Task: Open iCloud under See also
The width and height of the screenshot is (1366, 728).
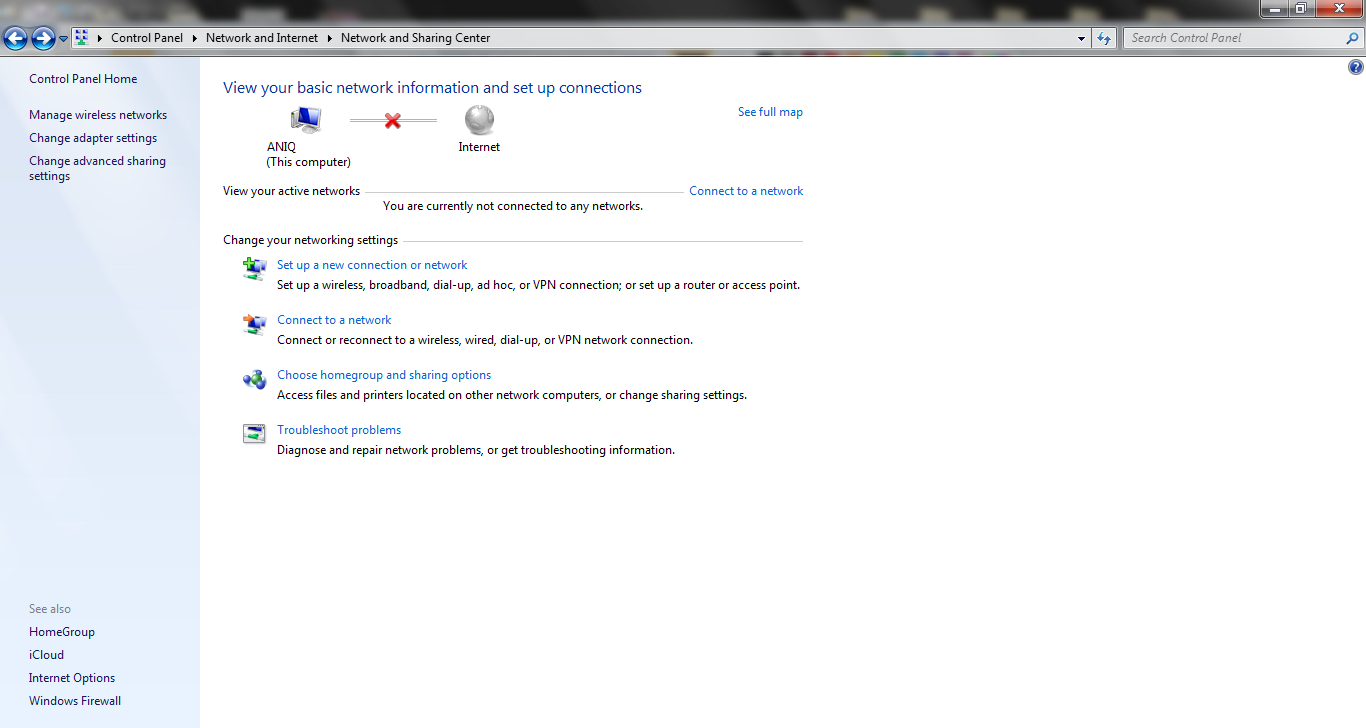Action: click(46, 655)
